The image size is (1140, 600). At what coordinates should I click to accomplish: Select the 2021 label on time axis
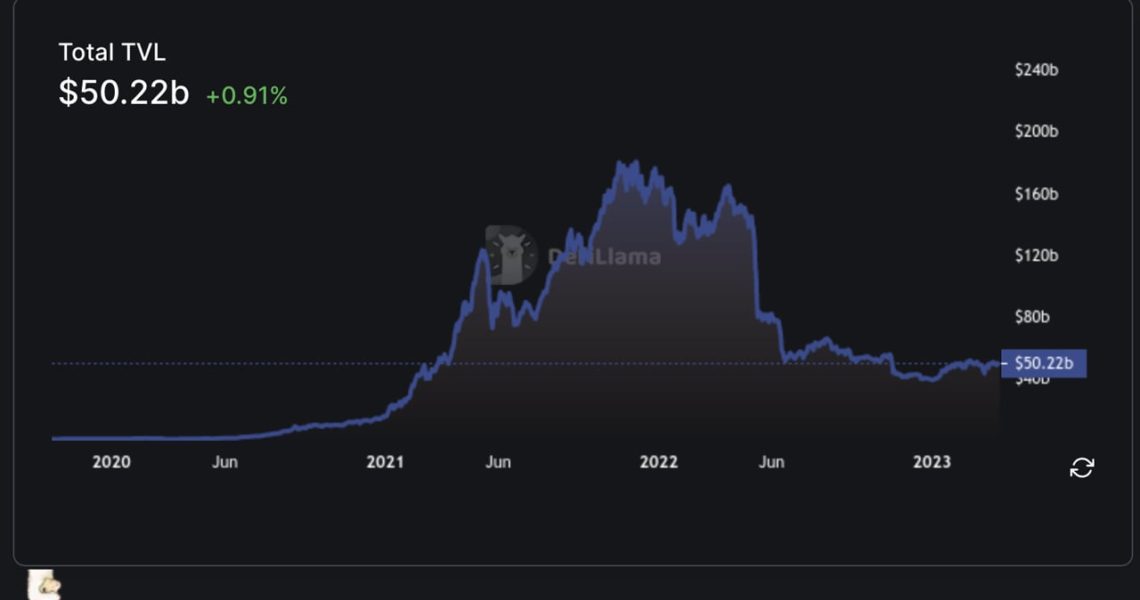click(x=385, y=461)
